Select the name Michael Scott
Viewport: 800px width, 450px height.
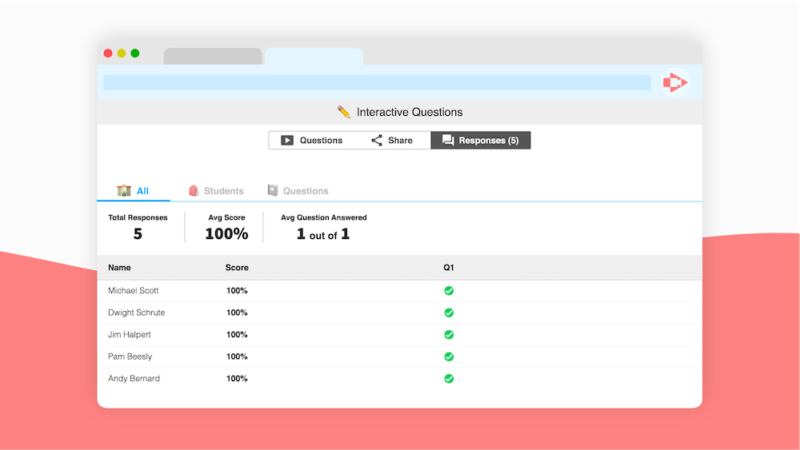133,290
